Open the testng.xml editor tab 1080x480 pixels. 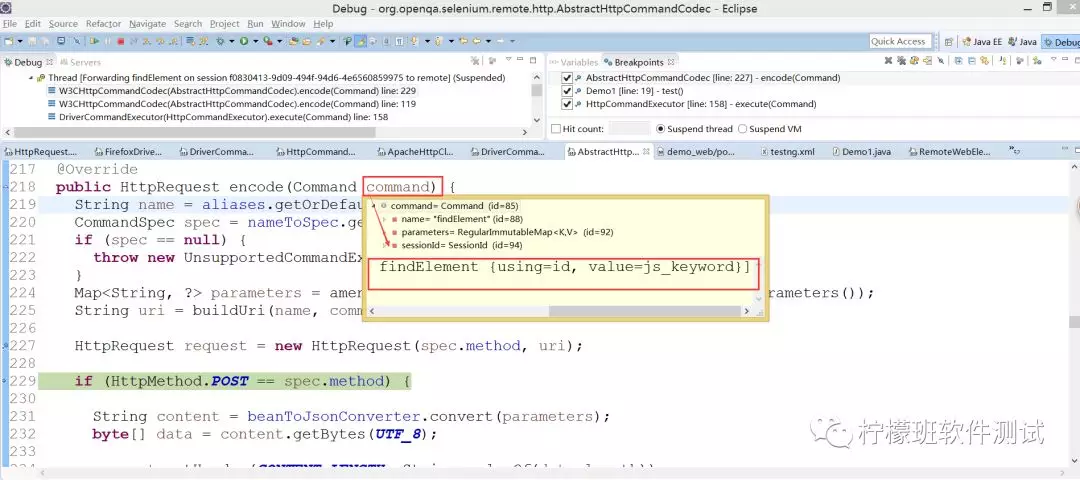[x=792, y=152]
